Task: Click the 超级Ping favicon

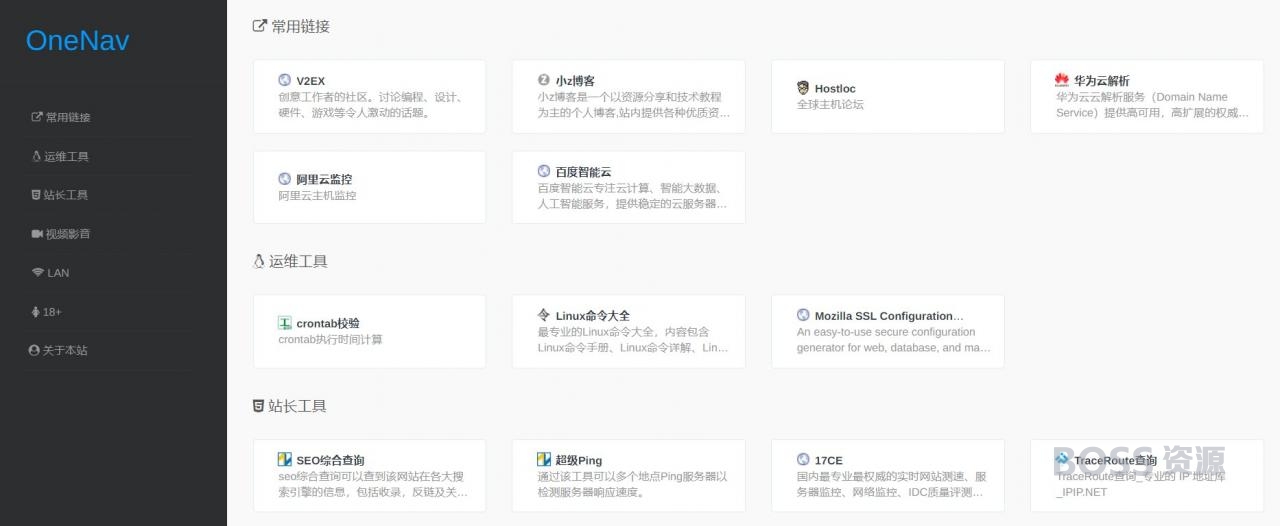Action: tap(544, 460)
